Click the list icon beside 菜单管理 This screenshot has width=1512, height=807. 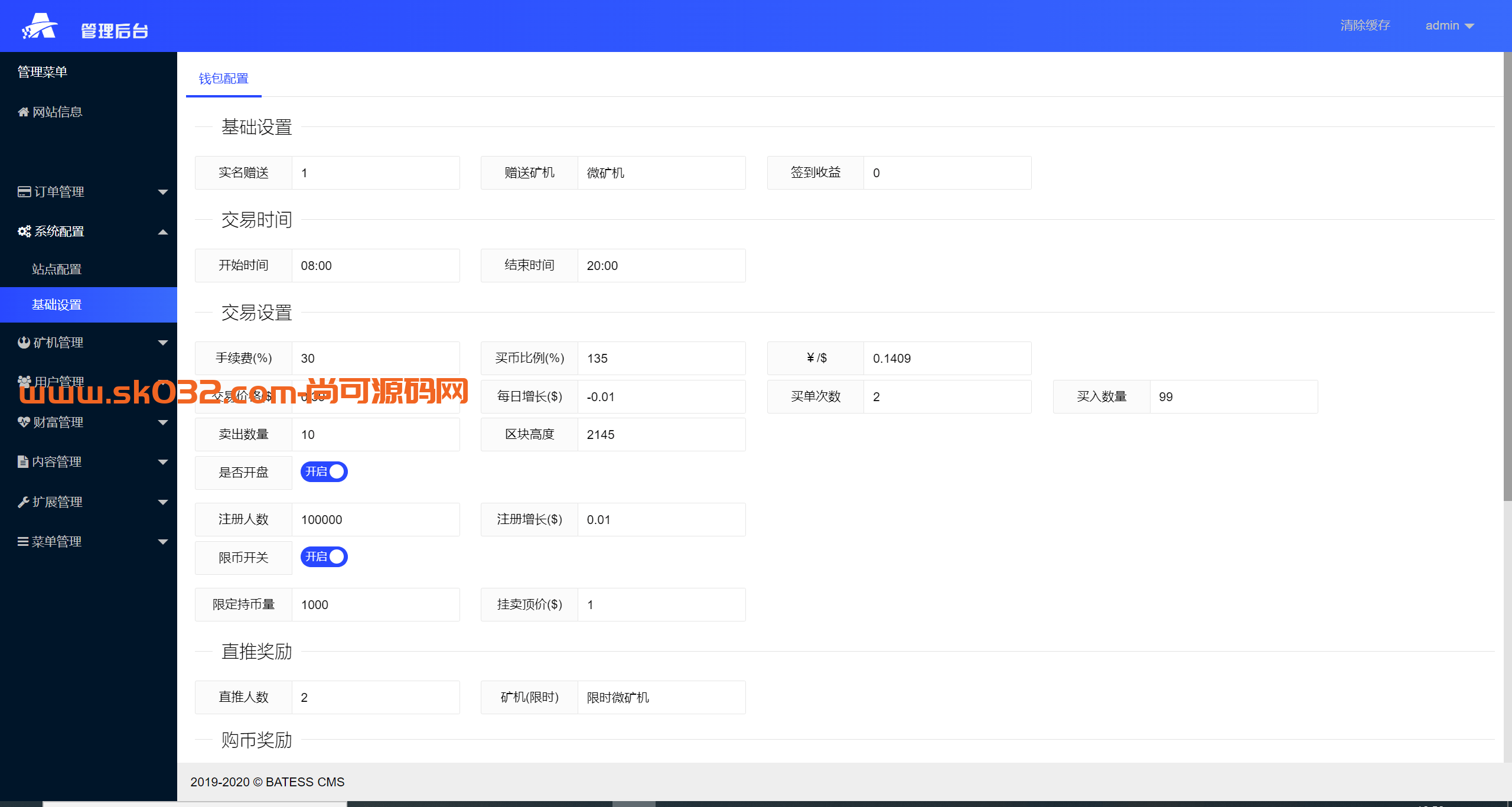coord(23,542)
